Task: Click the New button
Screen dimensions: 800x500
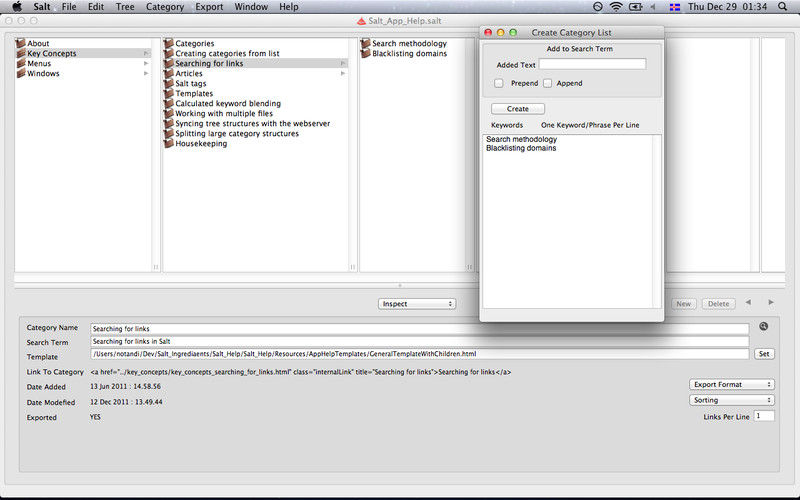Action: (684, 304)
